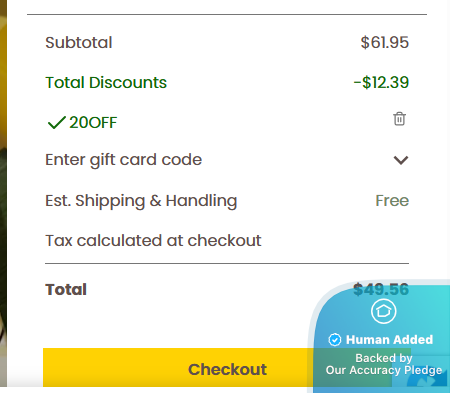Screen dimensions: 450x393
Task: Click the $61.95 subtotal amount
Action: (385, 42)
